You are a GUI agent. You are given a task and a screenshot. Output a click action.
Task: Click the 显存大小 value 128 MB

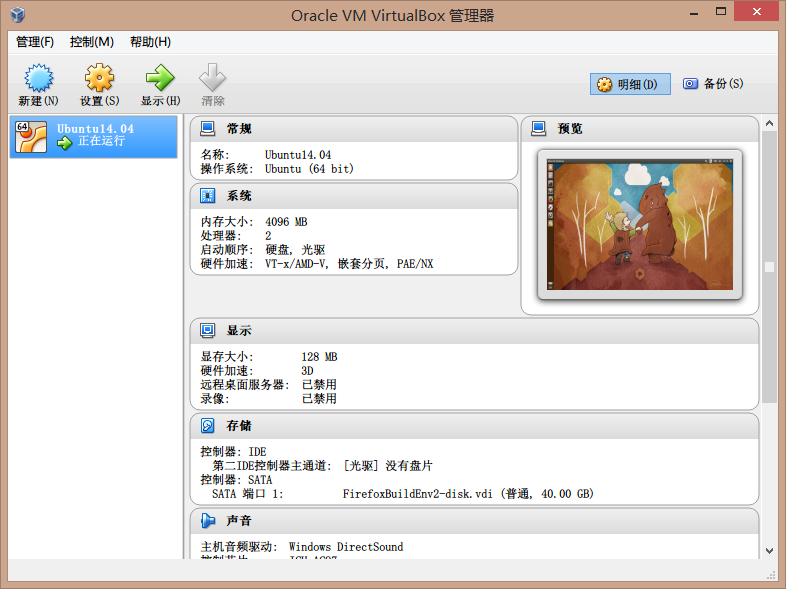point(319,357)
